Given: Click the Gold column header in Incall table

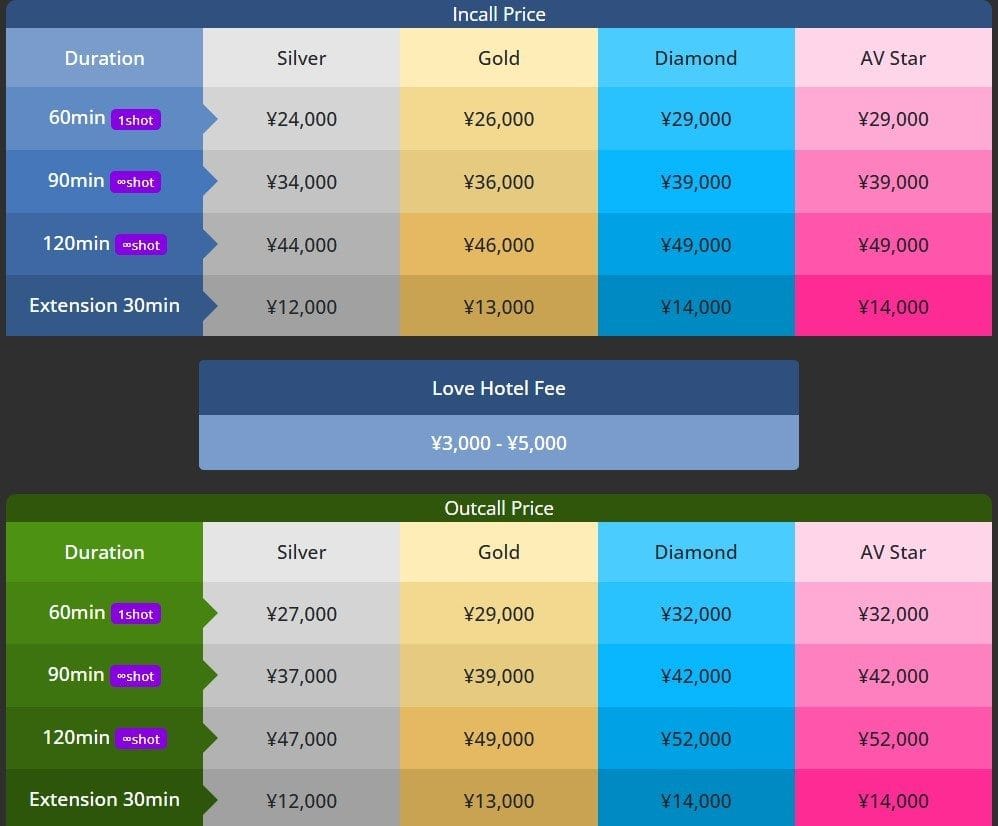Looking at the screenshot, I should coord(499,58).
